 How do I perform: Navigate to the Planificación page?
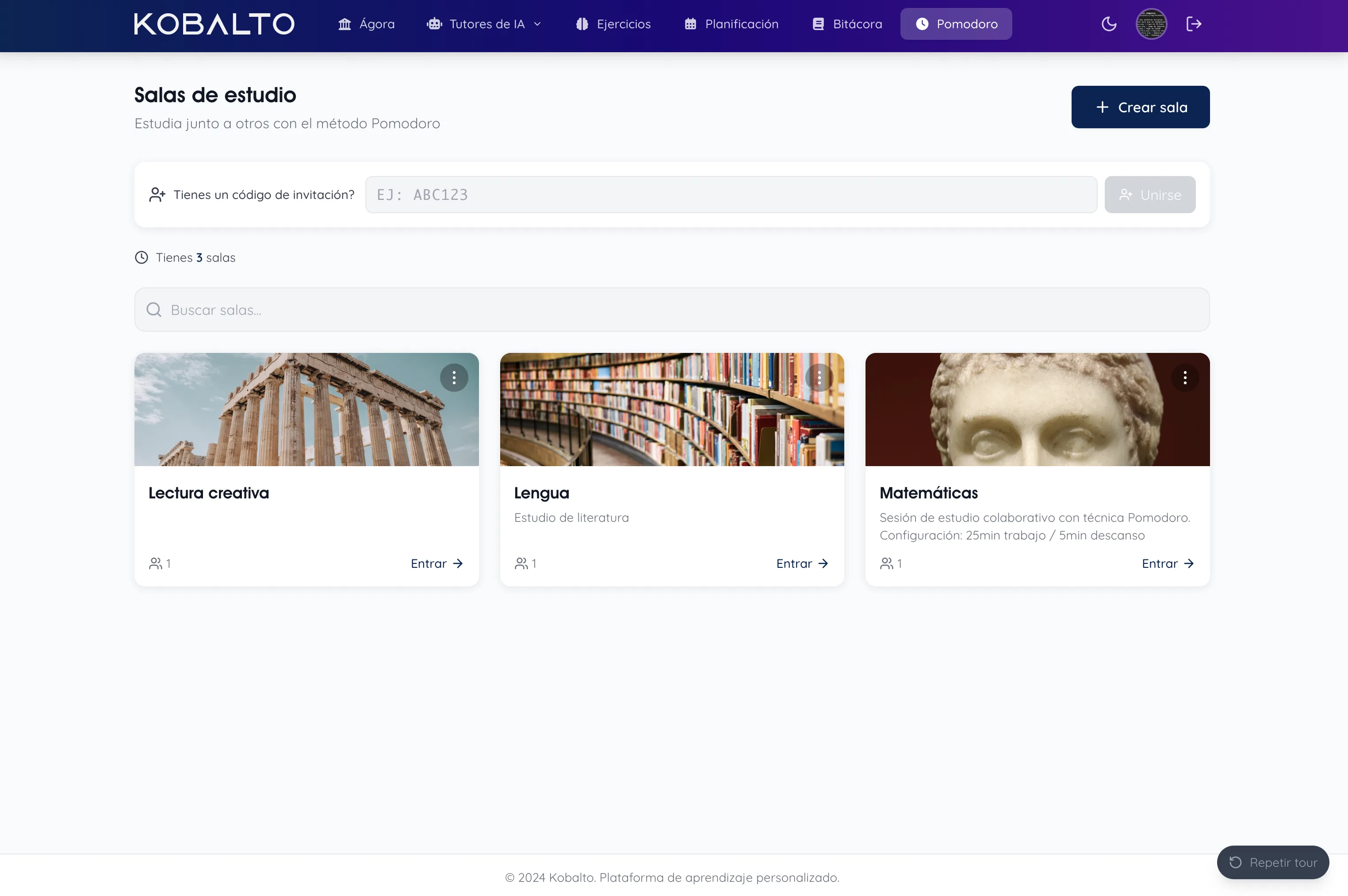[x=731, y=24]
